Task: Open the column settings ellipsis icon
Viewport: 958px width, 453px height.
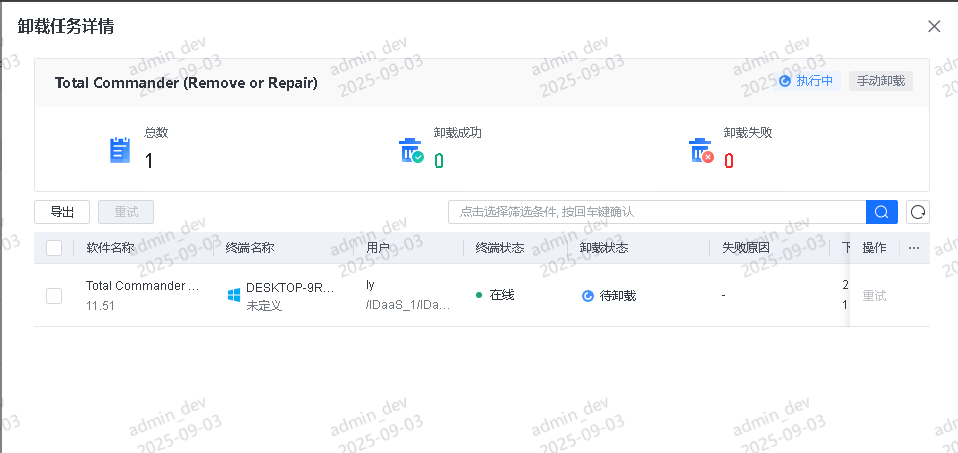Action: coord(914,248)
